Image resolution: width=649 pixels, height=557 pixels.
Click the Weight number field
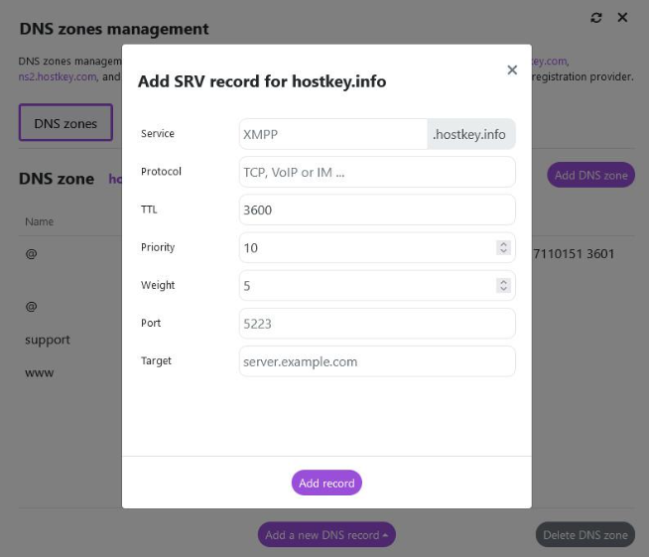pos(366,285)
